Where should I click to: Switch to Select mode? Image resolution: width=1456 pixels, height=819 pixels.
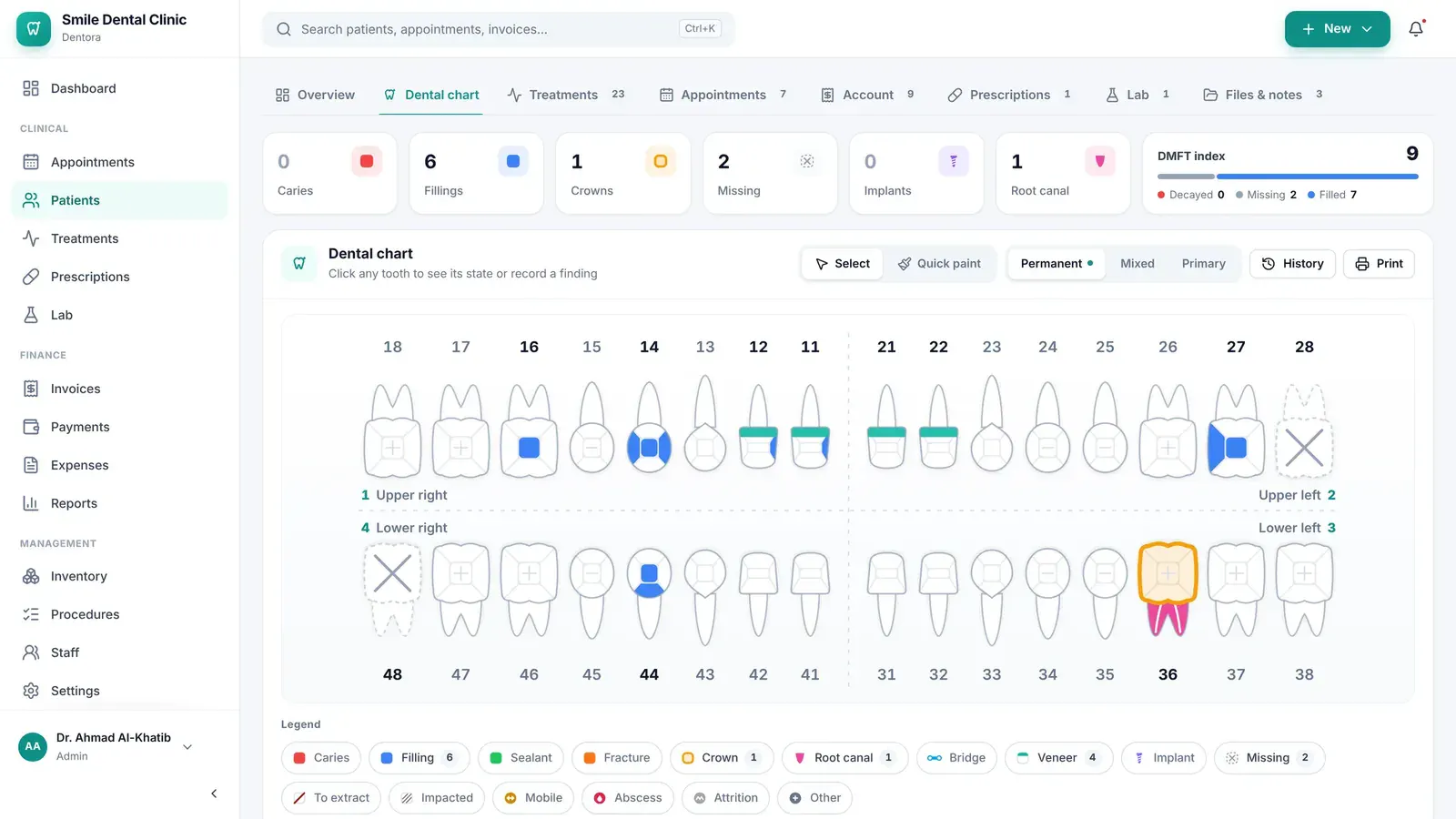843,264
